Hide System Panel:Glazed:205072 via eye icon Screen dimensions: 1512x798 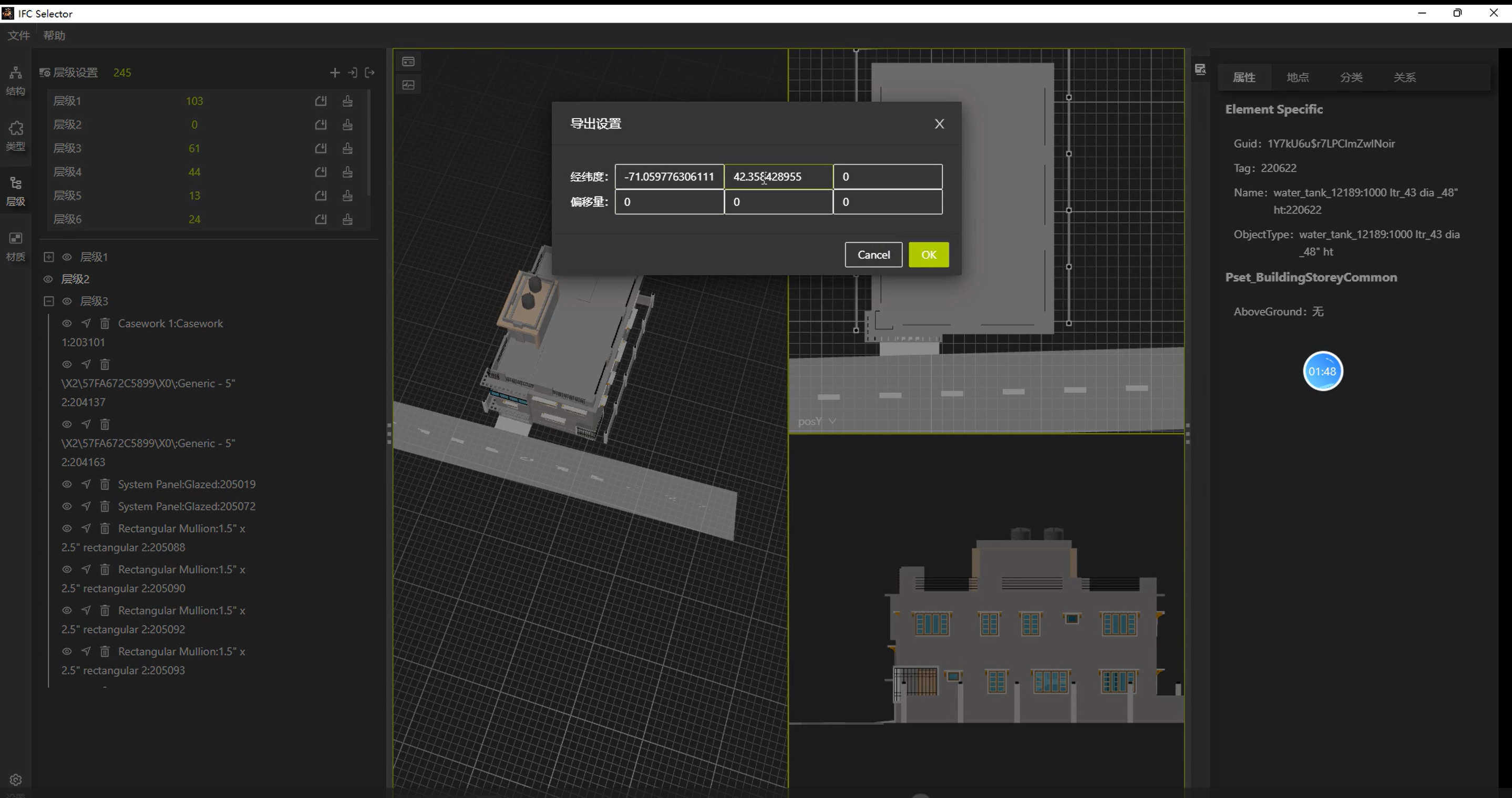(x=67, y=506)
